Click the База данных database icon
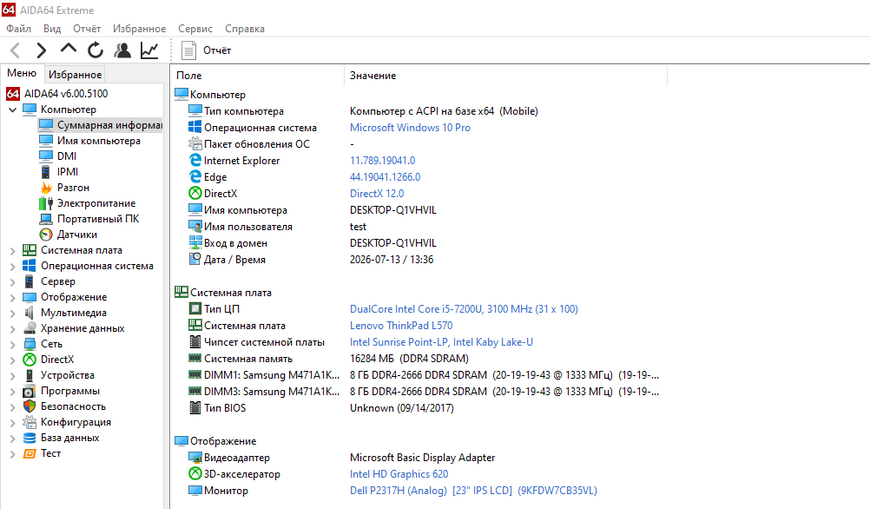Image resolution: width=870 pixels, height=509 pixels. (29, 437)
